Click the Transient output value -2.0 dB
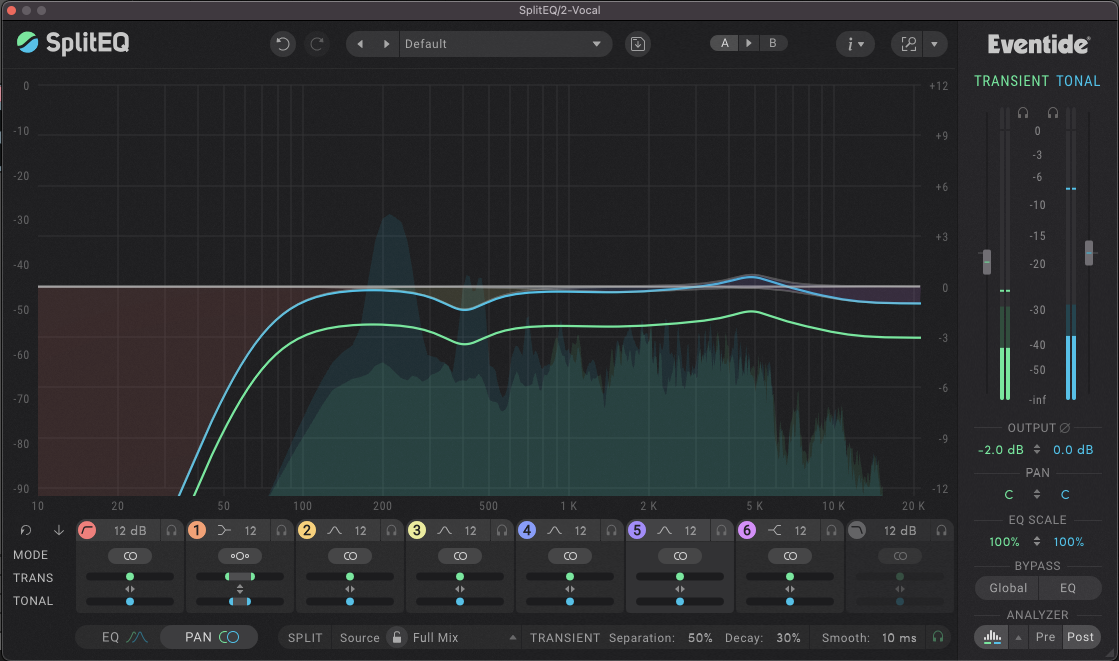The height and width of the screenshot is (661, 1119). pyautogui.click(x=1001, y=450)
